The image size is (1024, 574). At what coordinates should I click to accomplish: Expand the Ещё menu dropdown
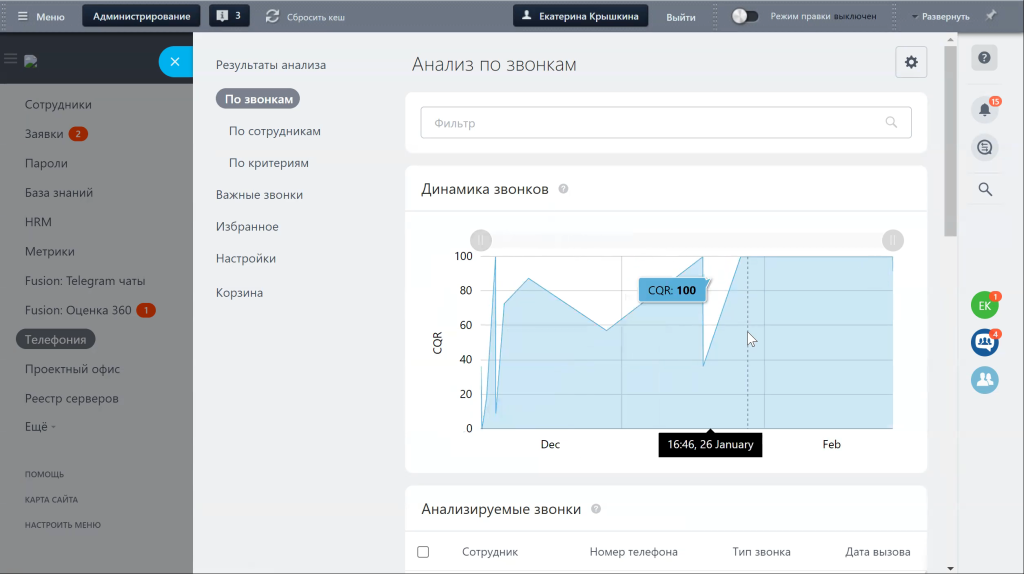pos(40,426)
